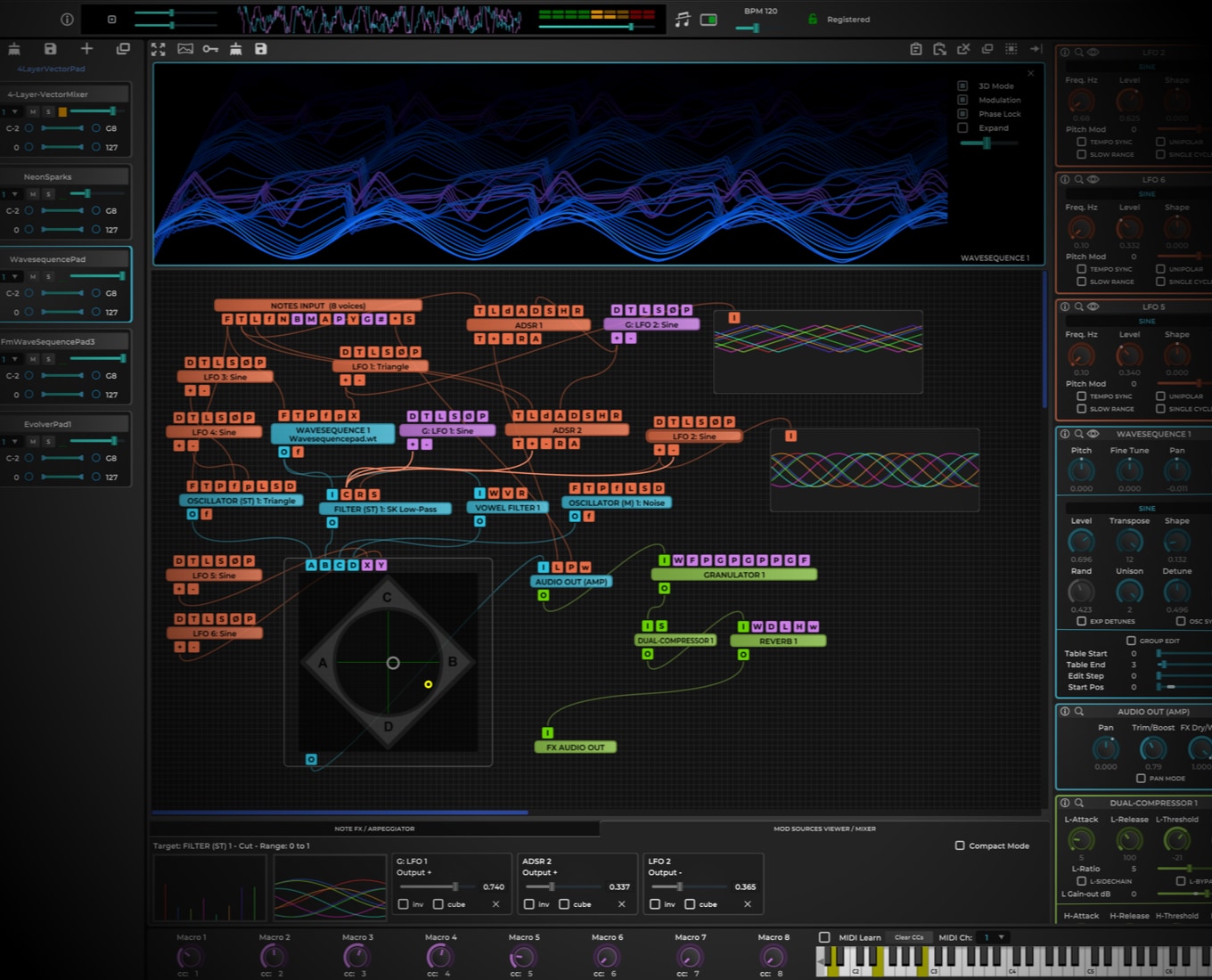Click the delete-connection icon above the visualizer
Image resolution: width=1212 pixels, height=980 pixels.
coord(963,49)
